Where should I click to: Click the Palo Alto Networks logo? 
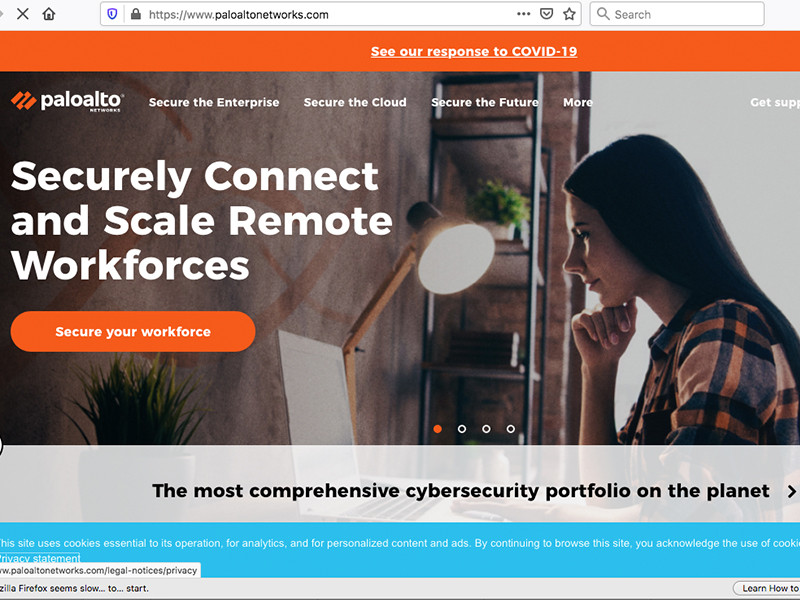point(66,101)
